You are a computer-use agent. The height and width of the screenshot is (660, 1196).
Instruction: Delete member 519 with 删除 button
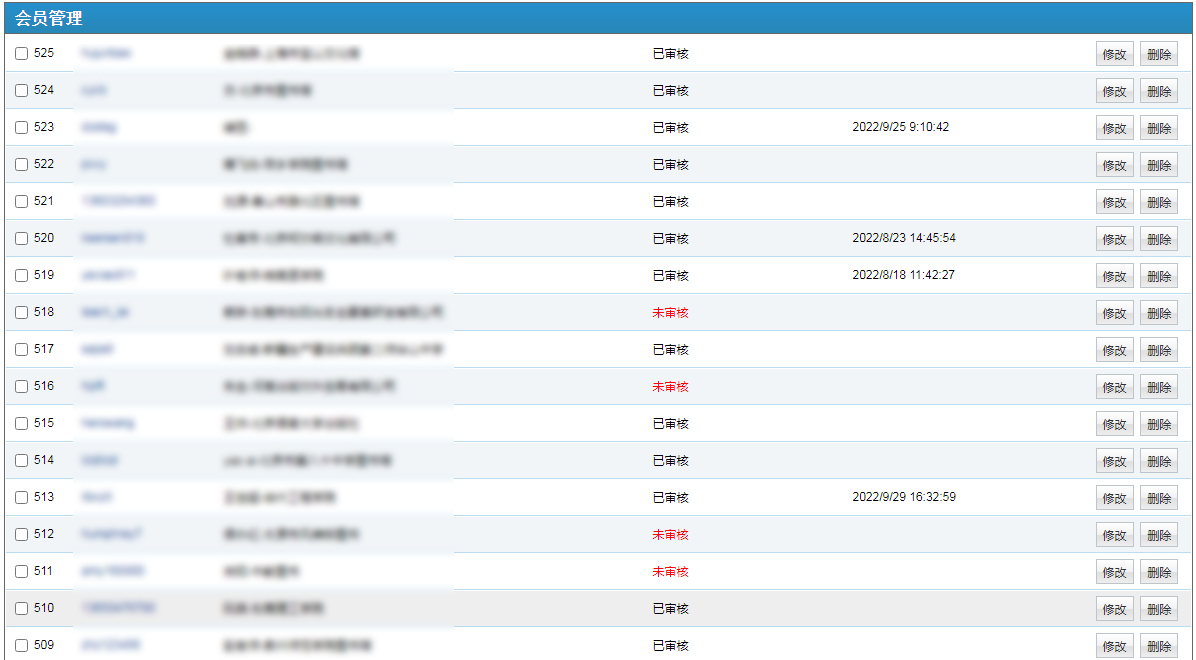(x=1159, y=277)
